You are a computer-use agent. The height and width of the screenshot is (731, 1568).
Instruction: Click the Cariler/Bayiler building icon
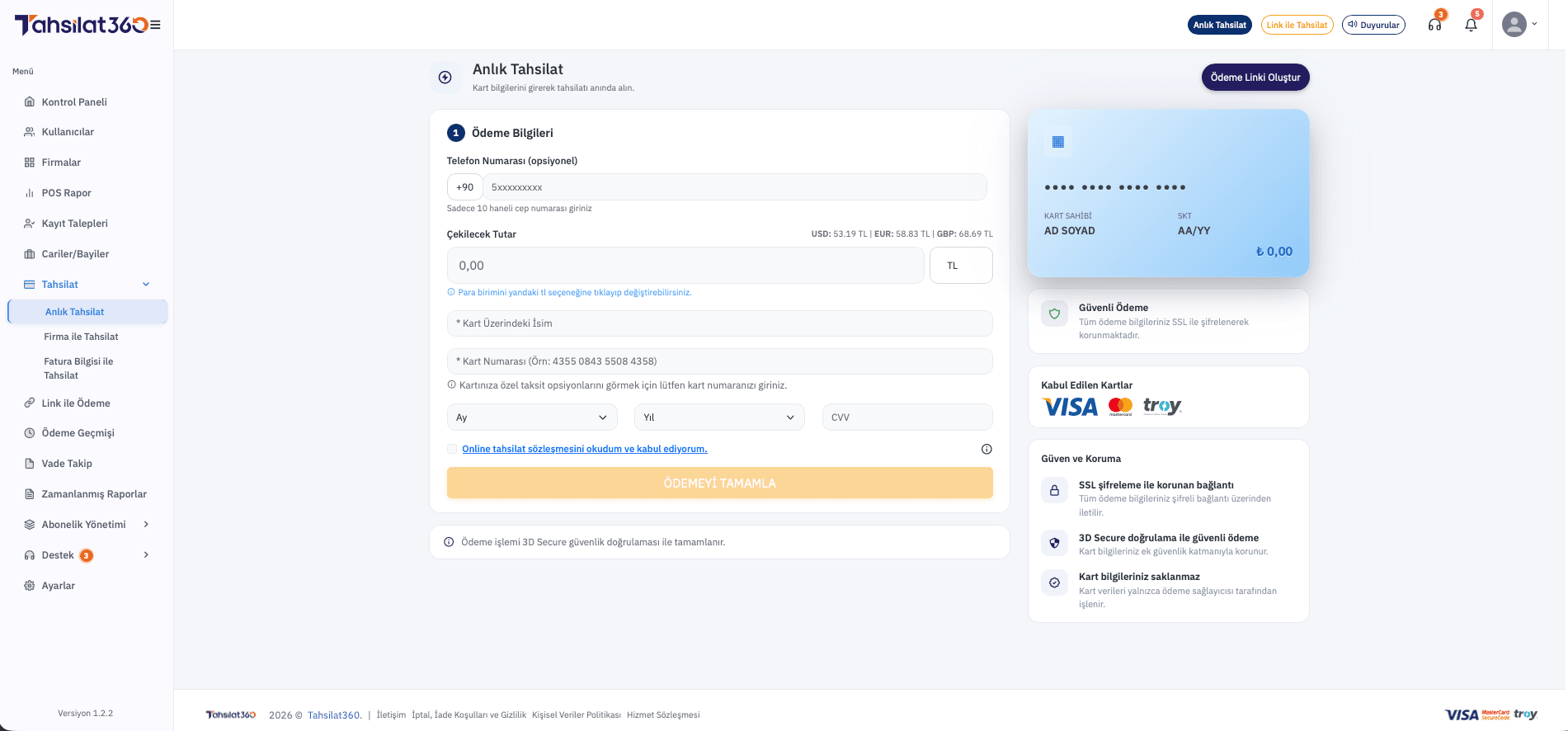point(30,254)
